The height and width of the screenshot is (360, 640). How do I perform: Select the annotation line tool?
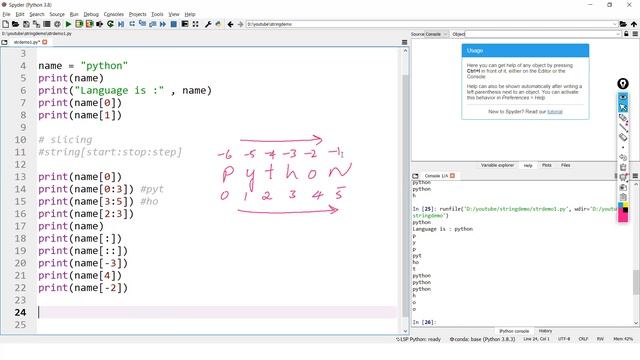623,127
